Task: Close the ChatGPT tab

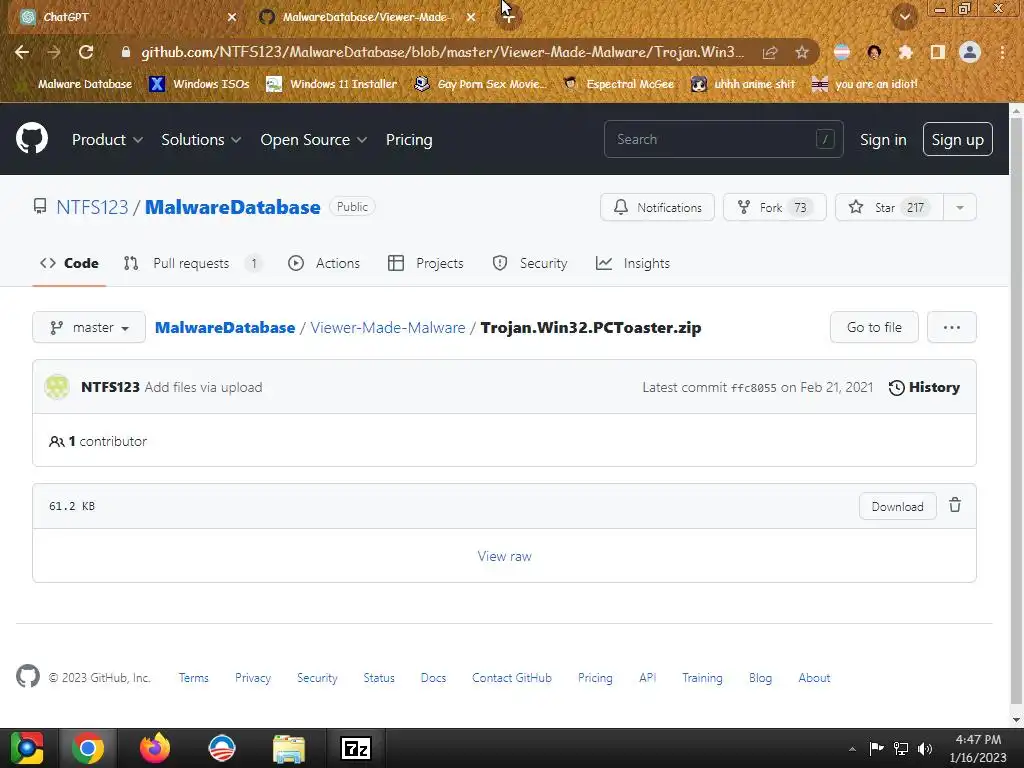Action: [232, 17]
